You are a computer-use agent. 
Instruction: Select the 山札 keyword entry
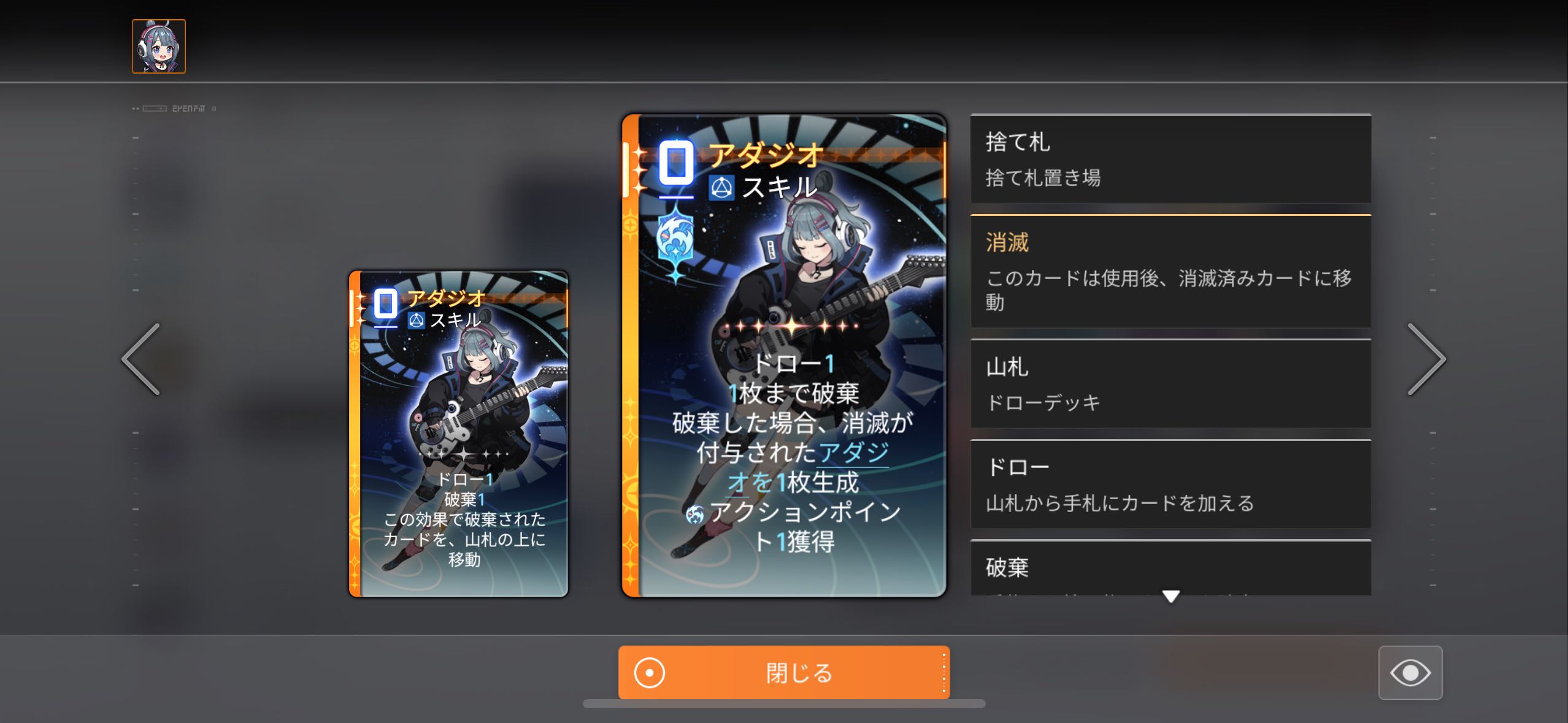[1170, 383]
